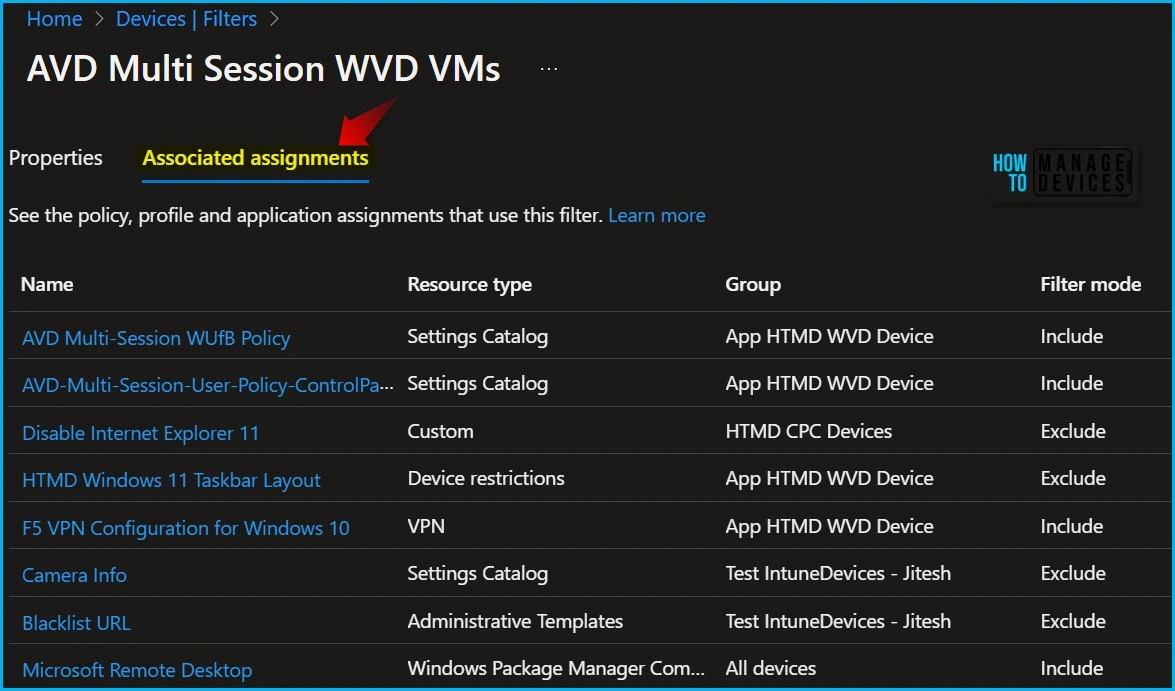Sort by the Name column header
The width and height of the screenshot is (1175, 691).
click(47, 284)
